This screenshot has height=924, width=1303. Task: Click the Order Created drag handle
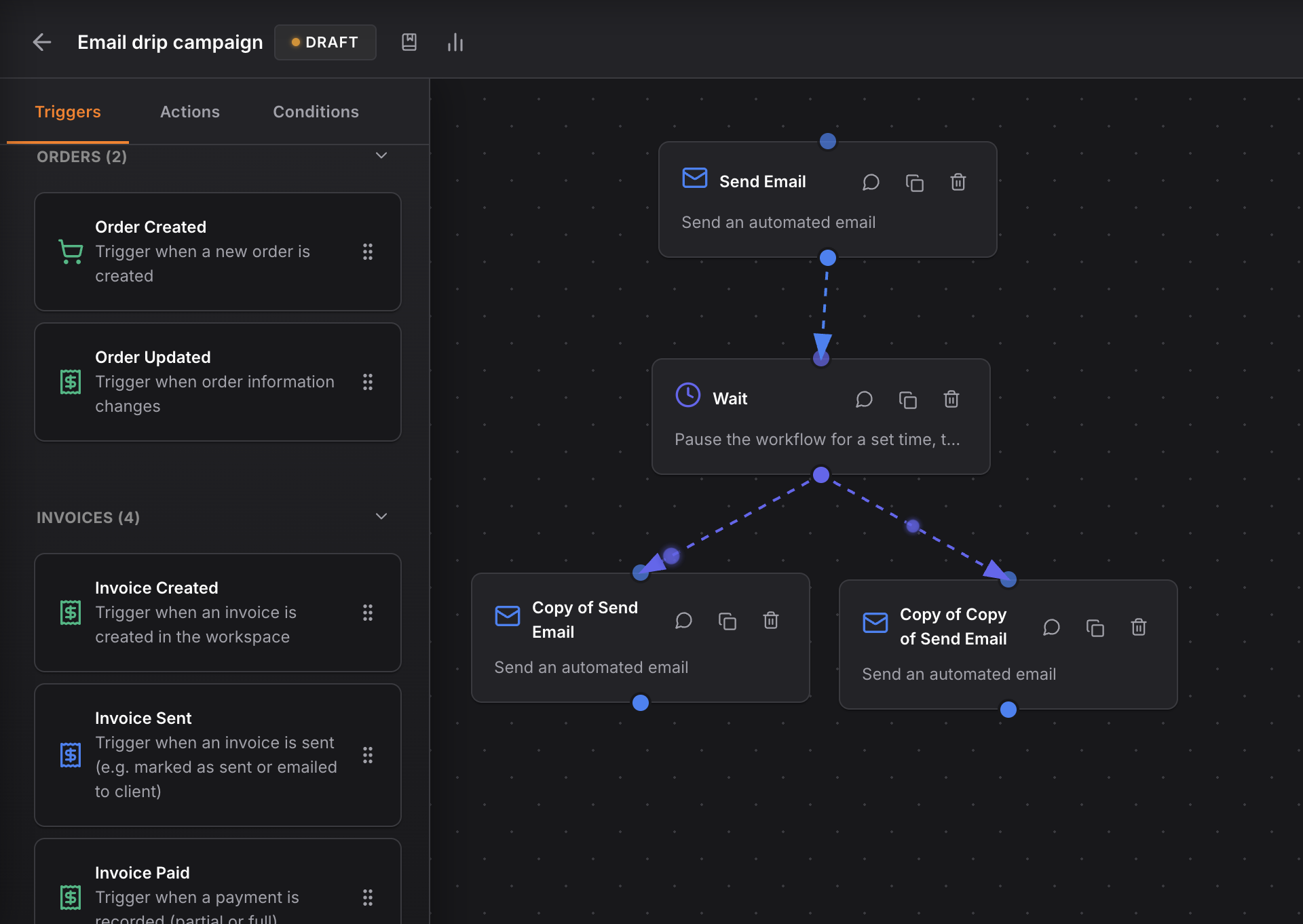[368, 252]
